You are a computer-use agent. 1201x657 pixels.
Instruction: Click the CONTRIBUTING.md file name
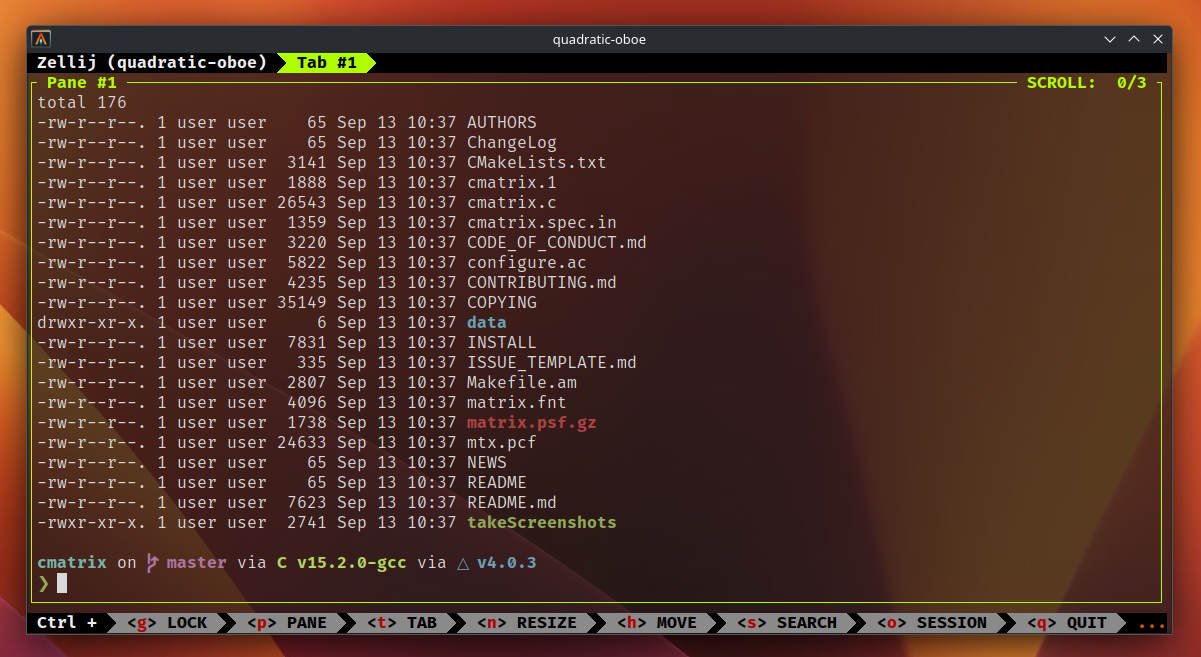[x=542, y=283]
